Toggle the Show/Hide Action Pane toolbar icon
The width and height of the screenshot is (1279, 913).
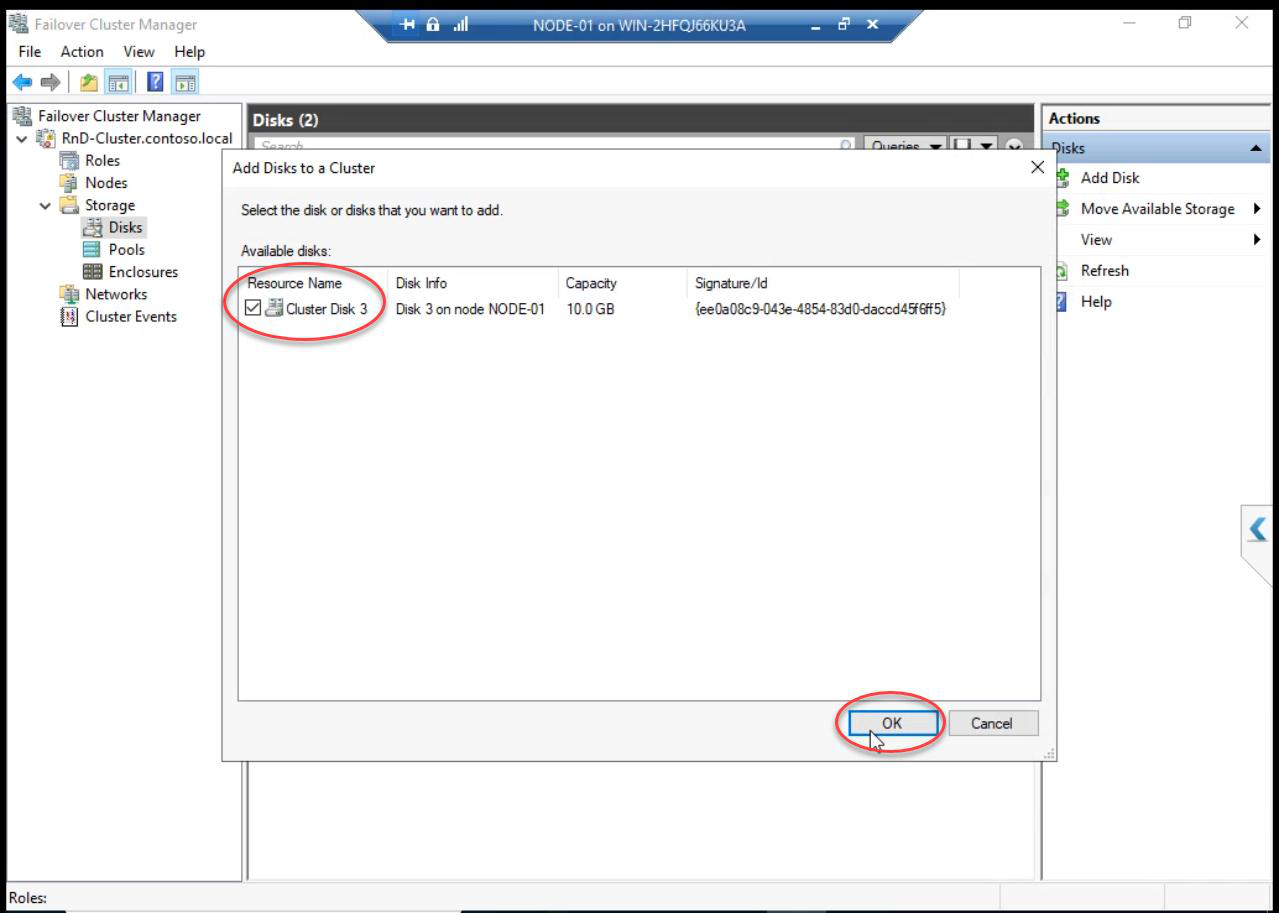coord(185,82)
